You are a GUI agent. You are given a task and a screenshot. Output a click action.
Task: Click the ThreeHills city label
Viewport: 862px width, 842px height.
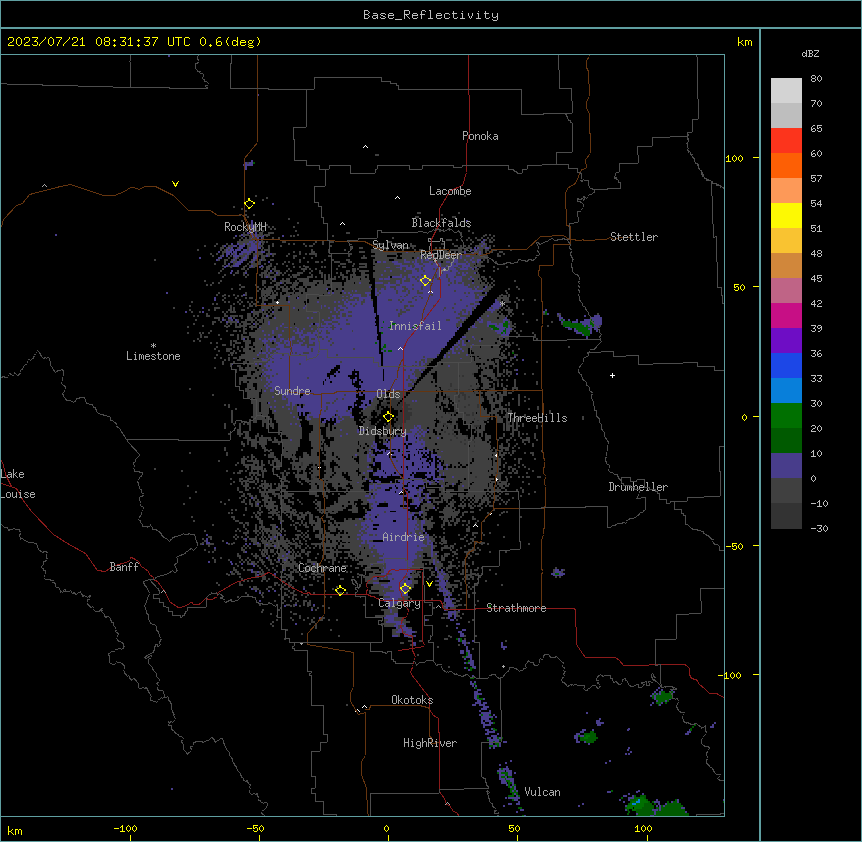(537, 418)
